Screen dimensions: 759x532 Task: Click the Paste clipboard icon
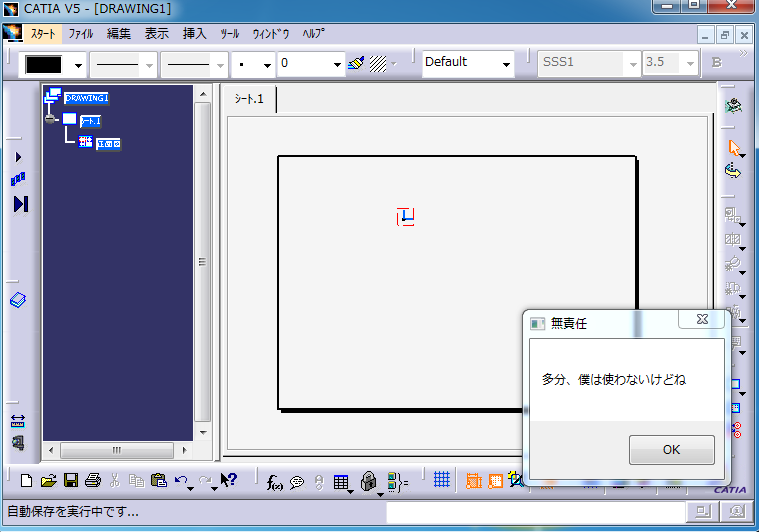[159, 480]
